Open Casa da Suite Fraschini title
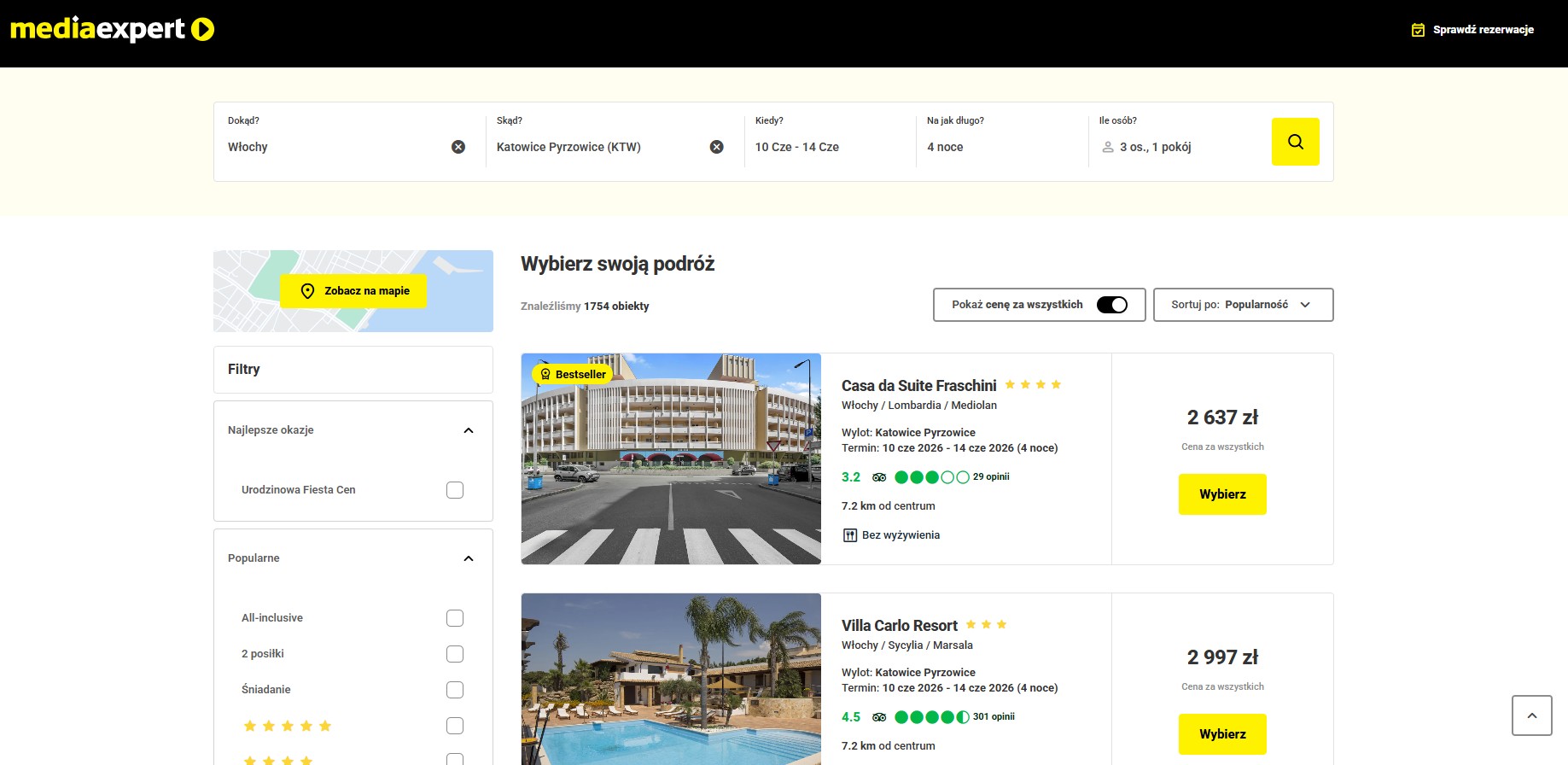This screenshot has height=765, width=1568. click(918, 386)
